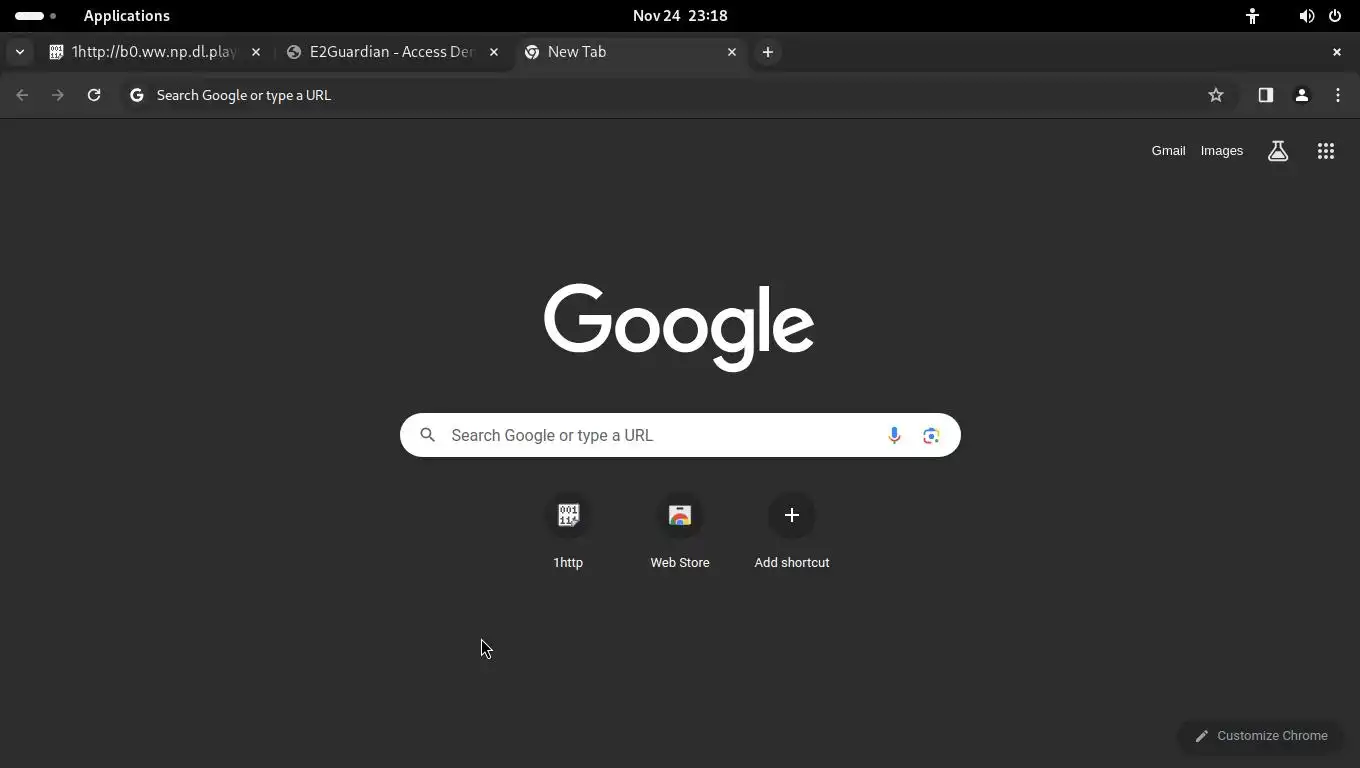Go back with the back arrow

click(22, 95)
